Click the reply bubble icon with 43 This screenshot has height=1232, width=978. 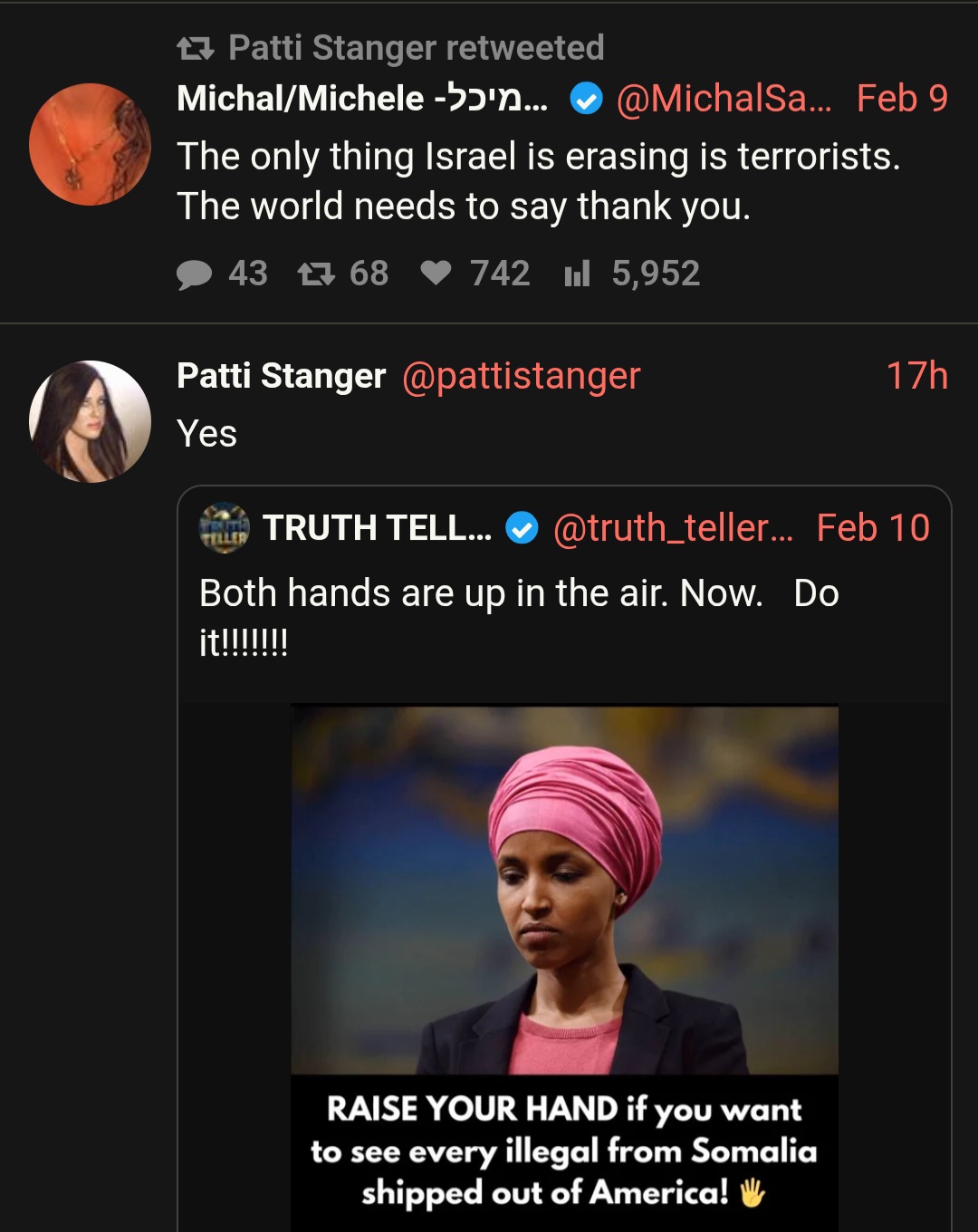[194, 274]
